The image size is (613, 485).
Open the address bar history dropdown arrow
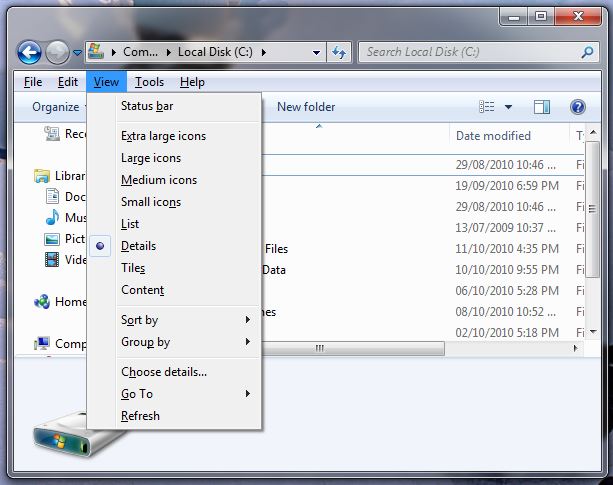(316, 52)
